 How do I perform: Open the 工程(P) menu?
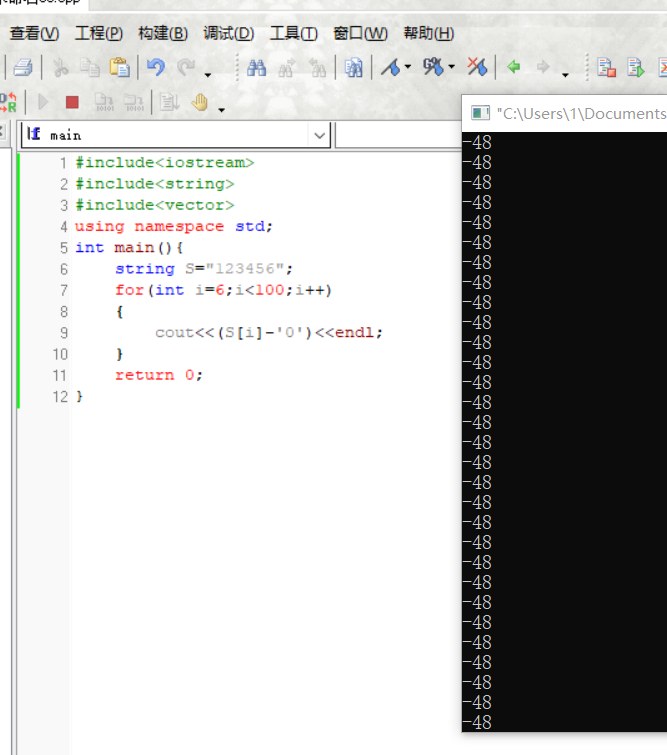pos(99,33)
